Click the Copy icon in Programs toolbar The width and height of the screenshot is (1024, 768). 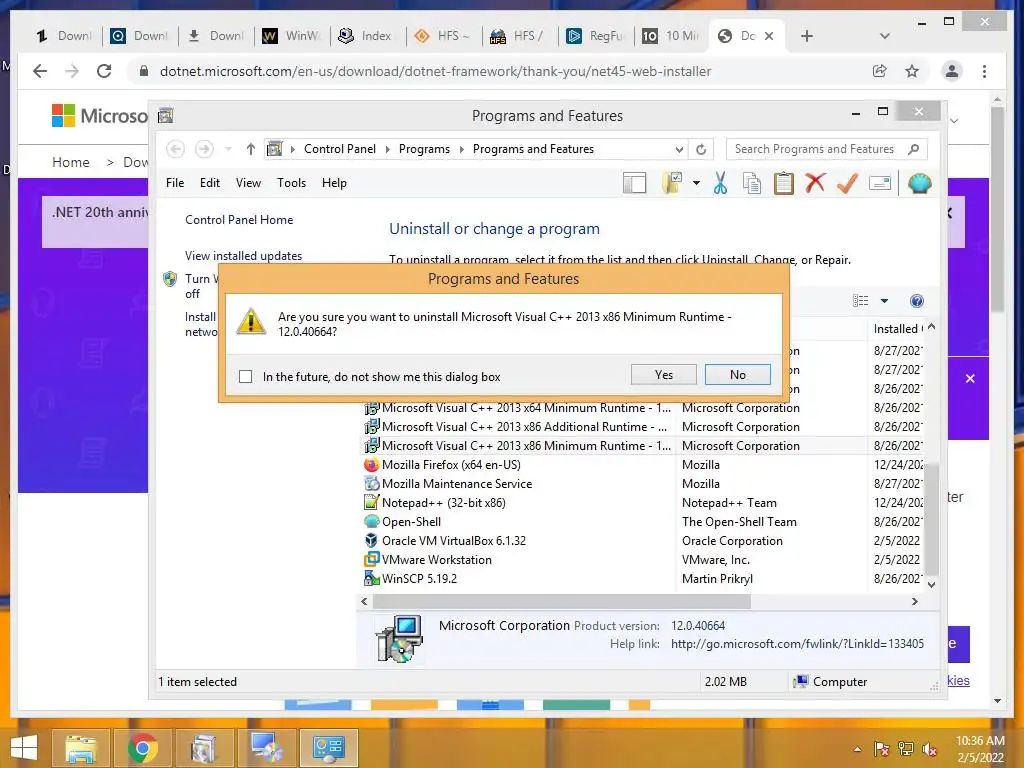point(752,184)
